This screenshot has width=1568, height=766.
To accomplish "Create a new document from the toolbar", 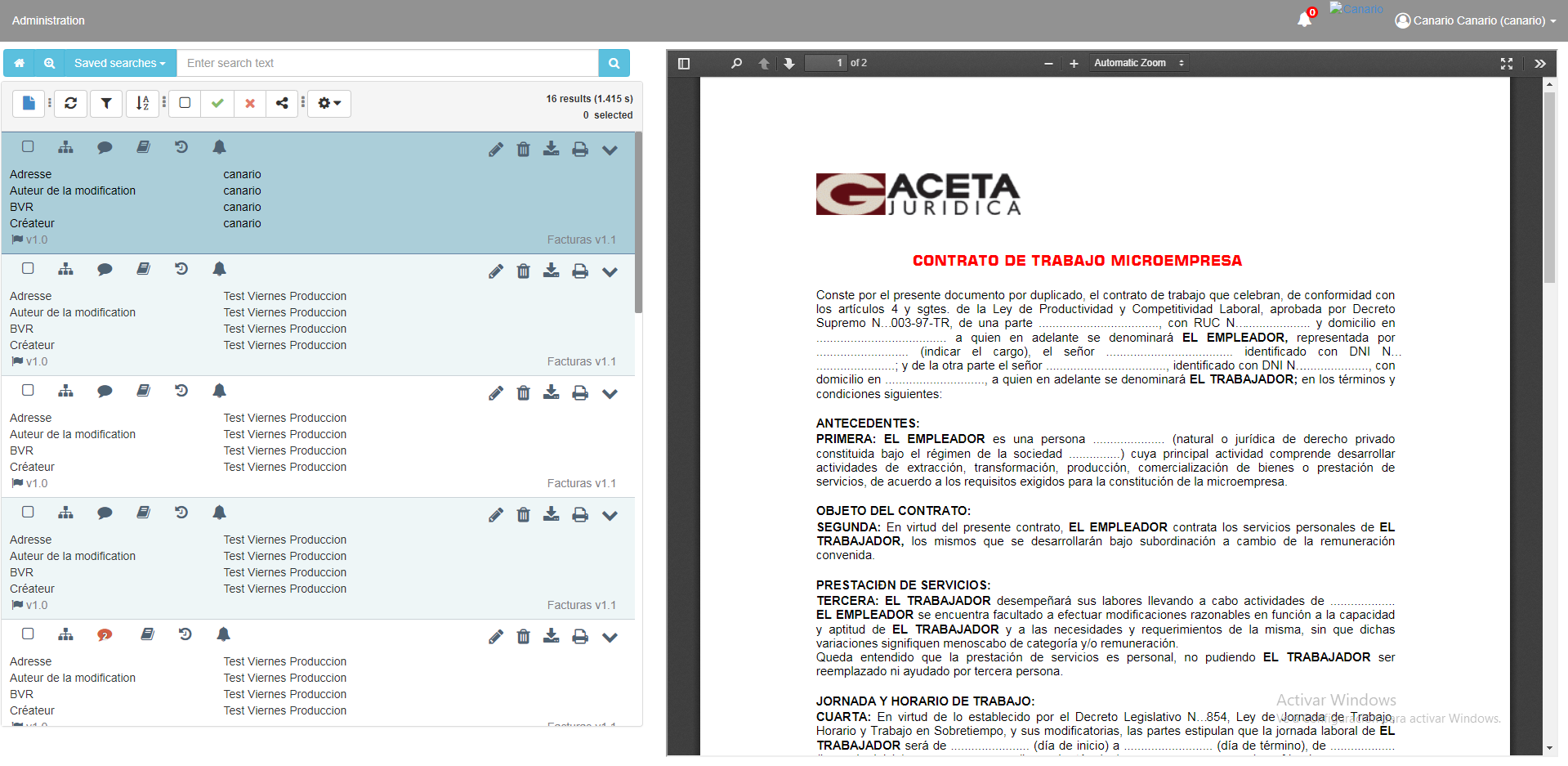I will [29, 103].
